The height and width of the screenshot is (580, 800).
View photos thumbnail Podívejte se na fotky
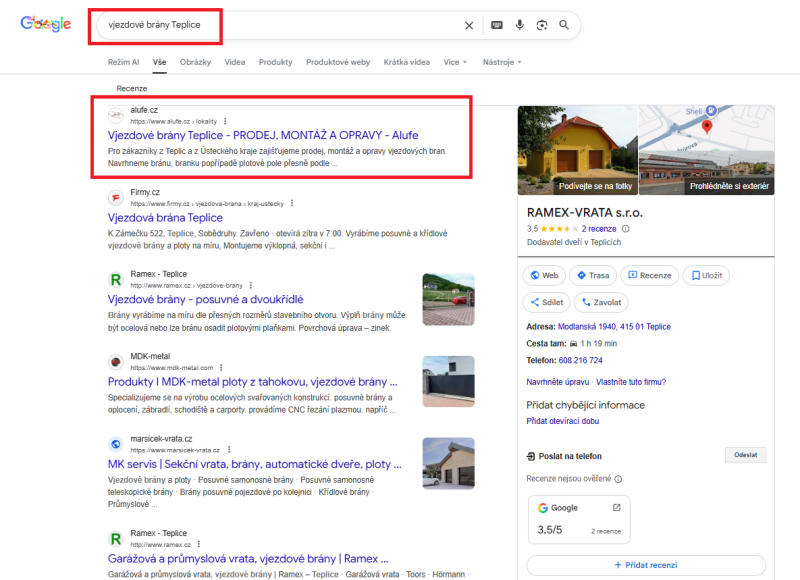click(x=576, y=150)
